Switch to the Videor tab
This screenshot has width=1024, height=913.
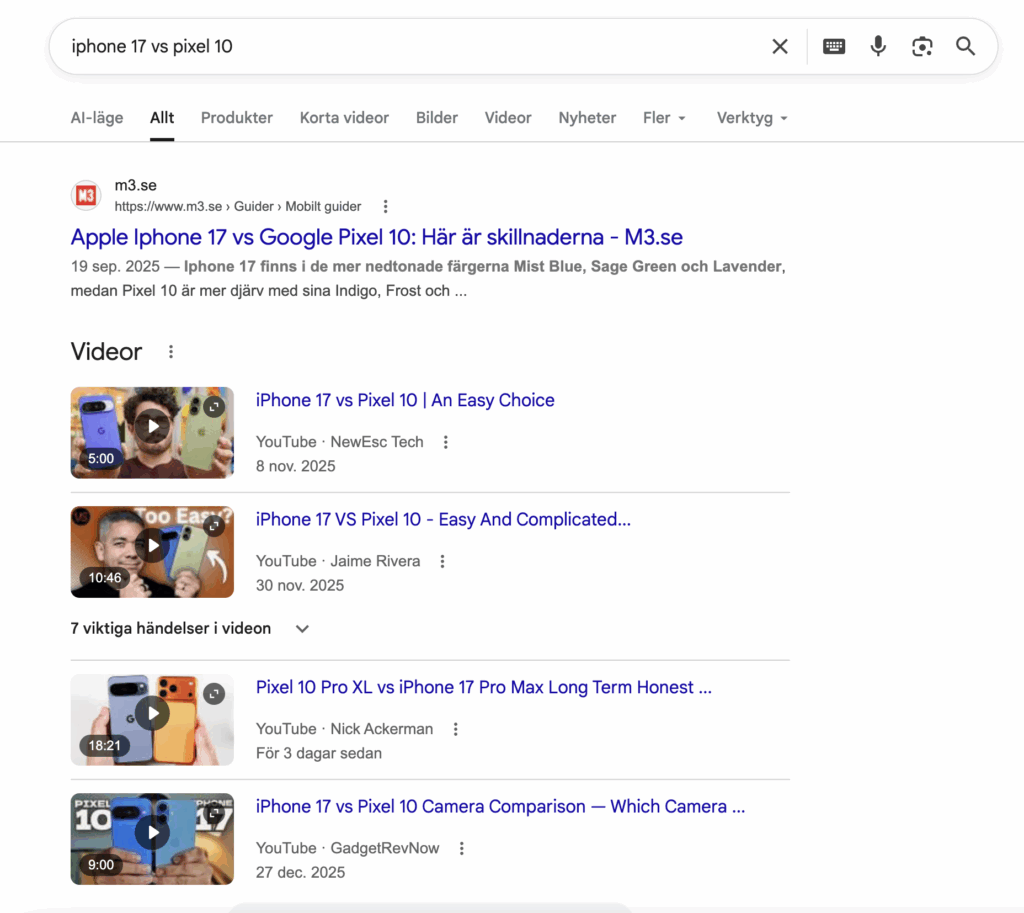pos(507,118)
